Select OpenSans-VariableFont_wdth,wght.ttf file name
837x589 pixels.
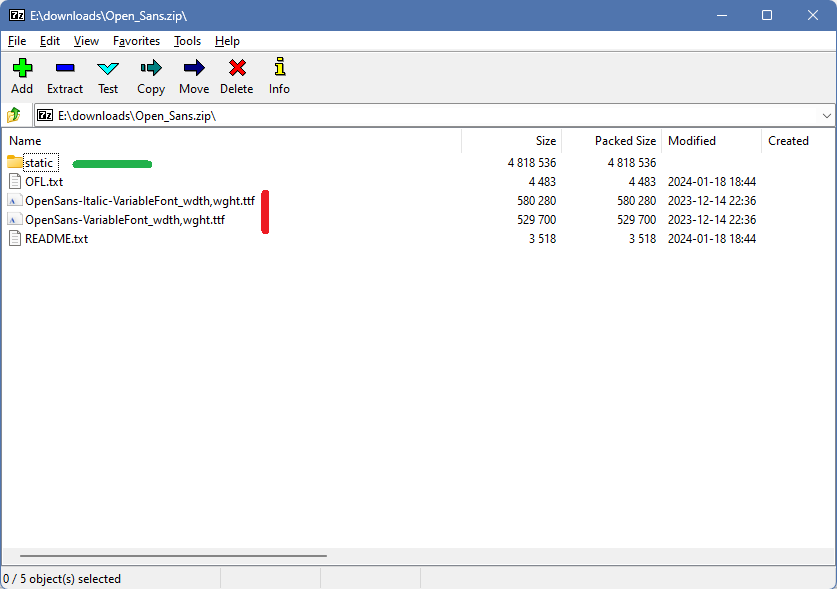[125, 220]
